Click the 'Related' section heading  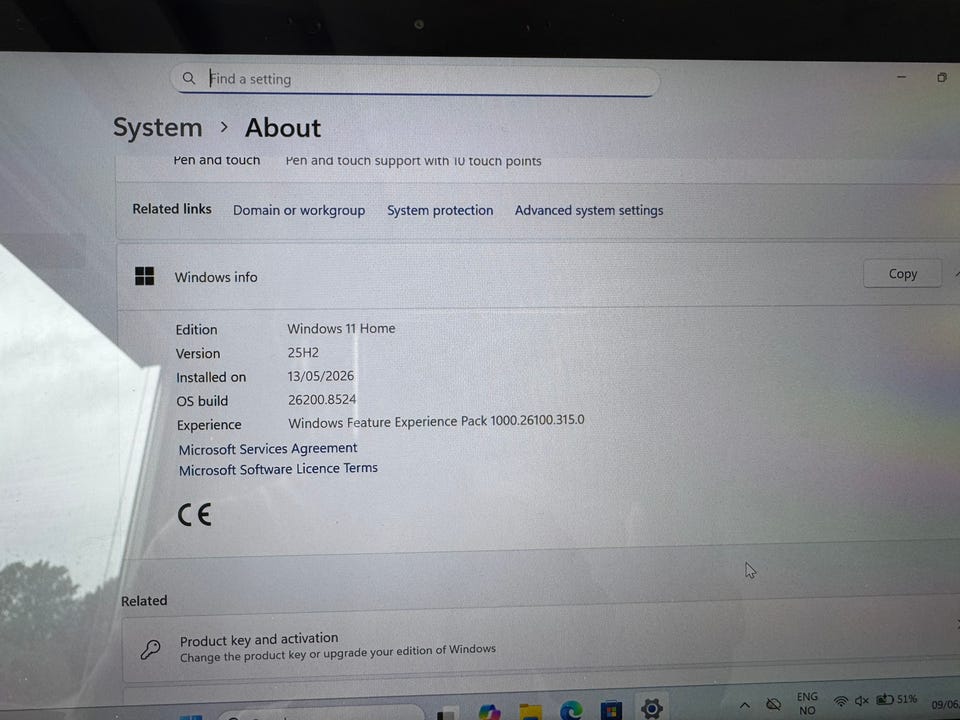click(x=144, y=601)
